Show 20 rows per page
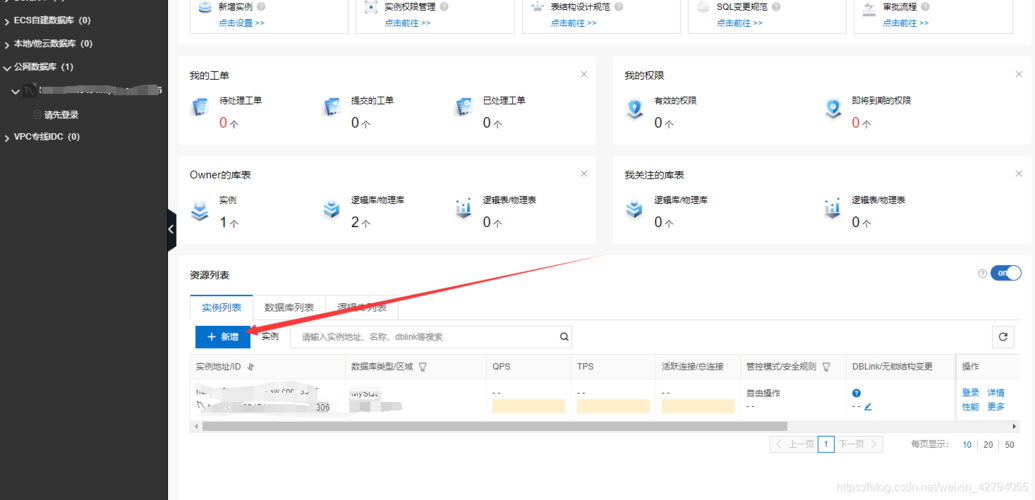Viewport: 1035px width, 500px height. tap(988, 445)
